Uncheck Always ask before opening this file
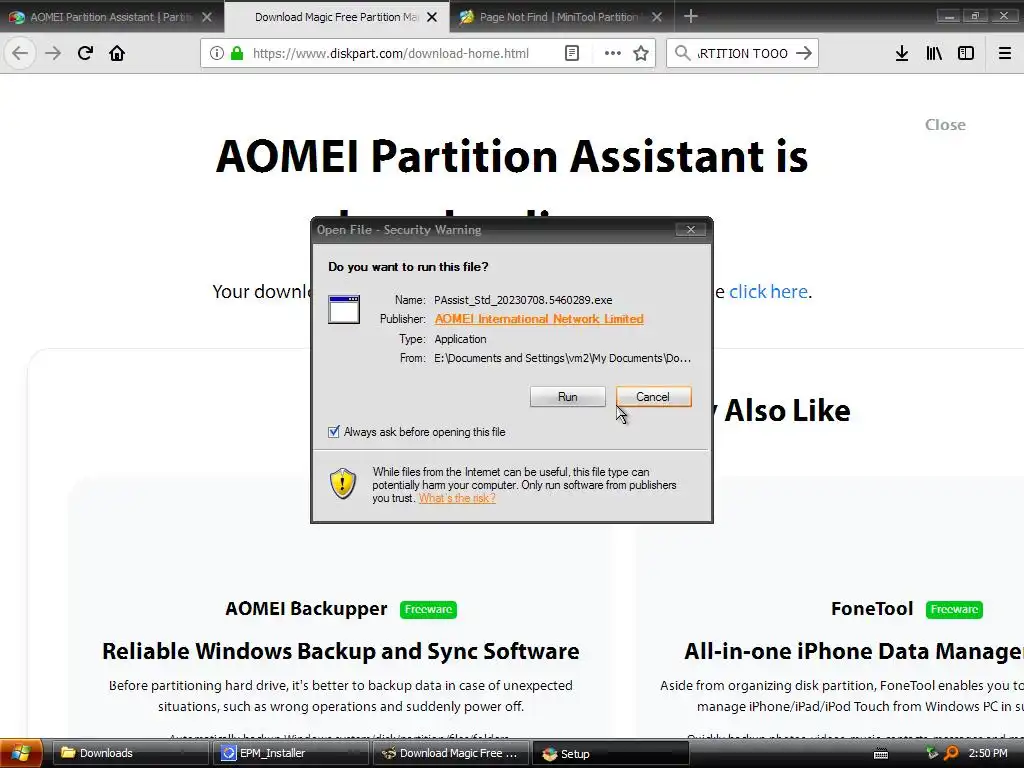 [x=334, y=432]
